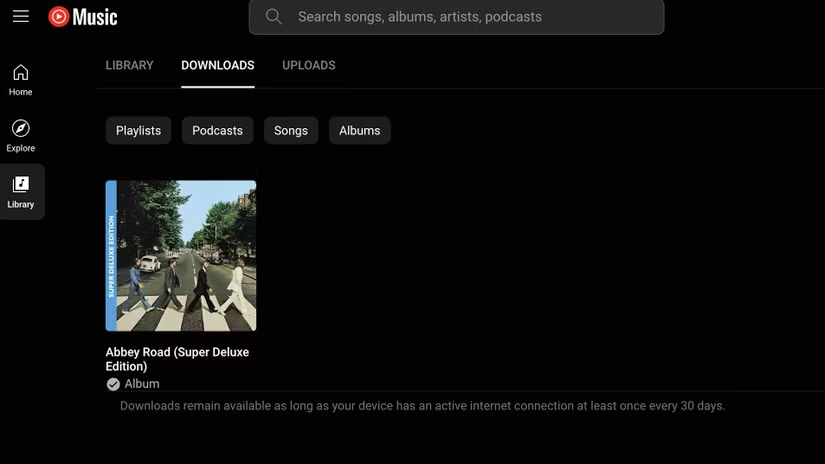Switch to the LIBRARY tab
The height and width of the screenshot is (464, 825).
129,65
